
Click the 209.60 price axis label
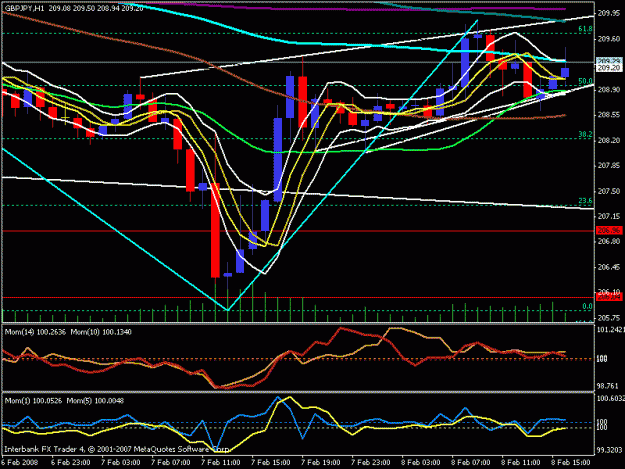609,39
